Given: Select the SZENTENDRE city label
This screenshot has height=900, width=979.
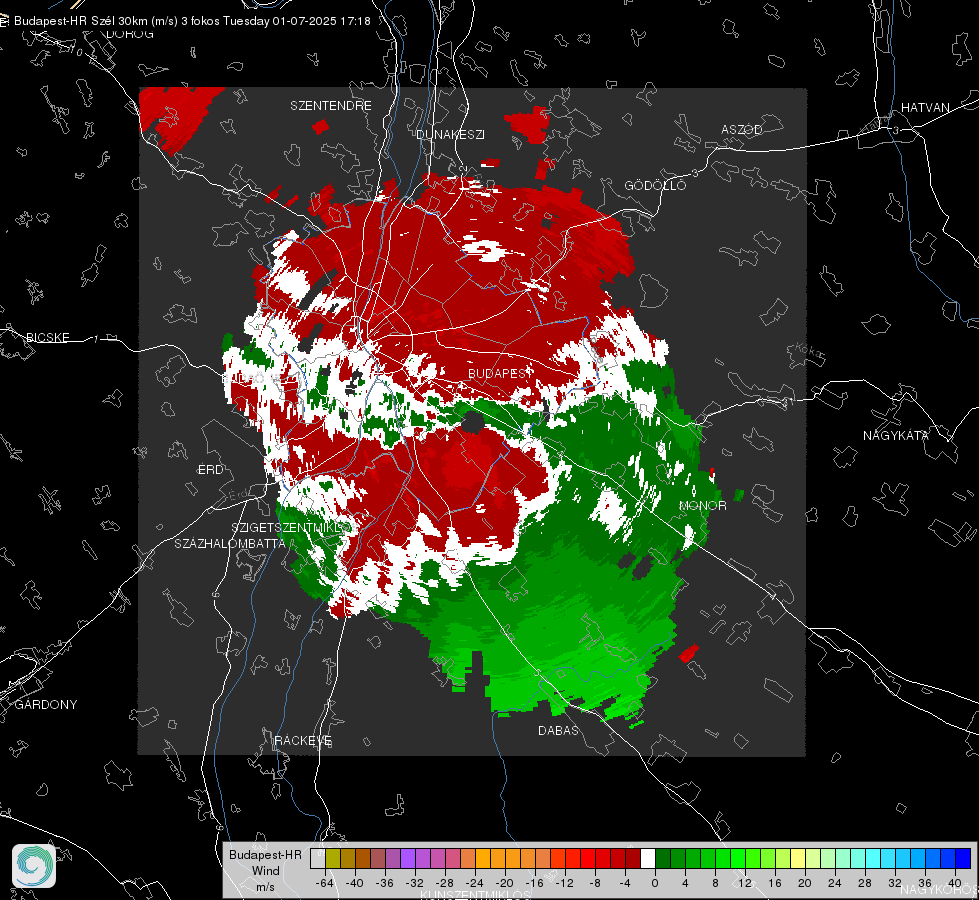Looking at the screenshot, I should tap(331, 106).
